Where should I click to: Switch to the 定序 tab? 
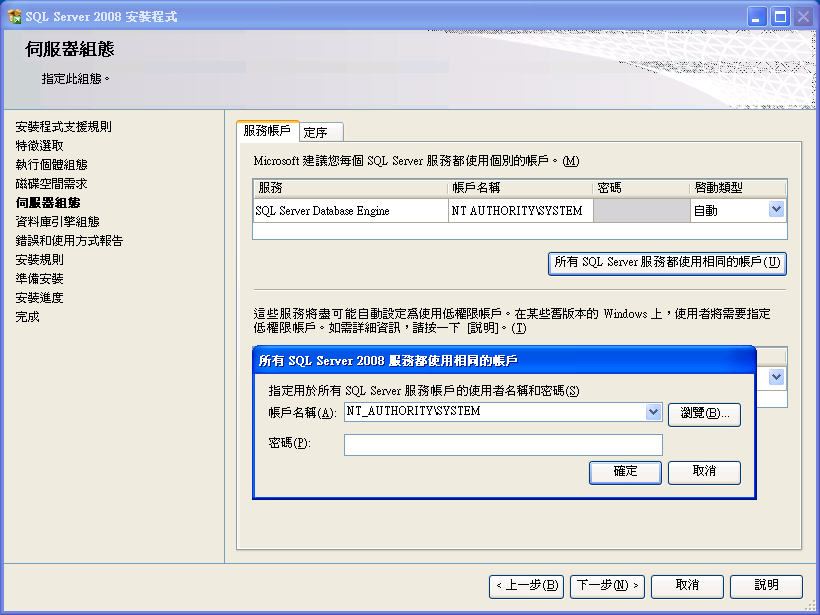(x=321, y=133)
